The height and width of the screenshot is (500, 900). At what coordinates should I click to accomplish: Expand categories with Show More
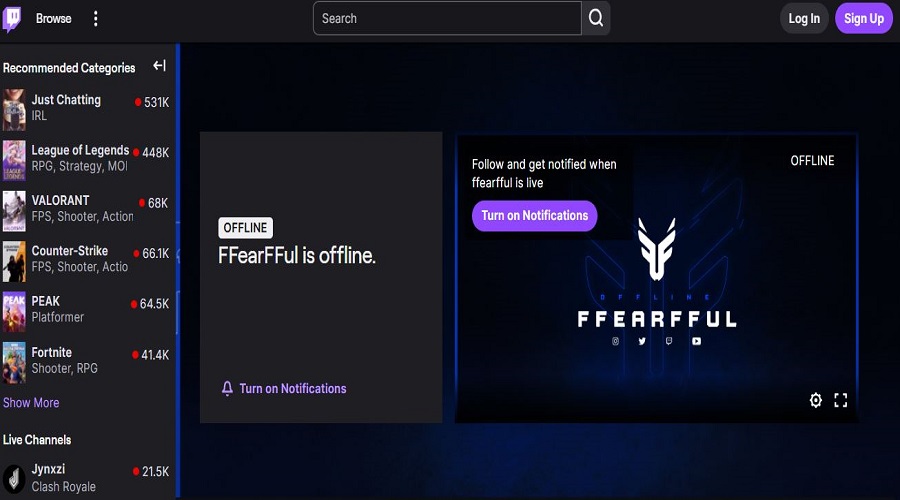pos(31,403)
